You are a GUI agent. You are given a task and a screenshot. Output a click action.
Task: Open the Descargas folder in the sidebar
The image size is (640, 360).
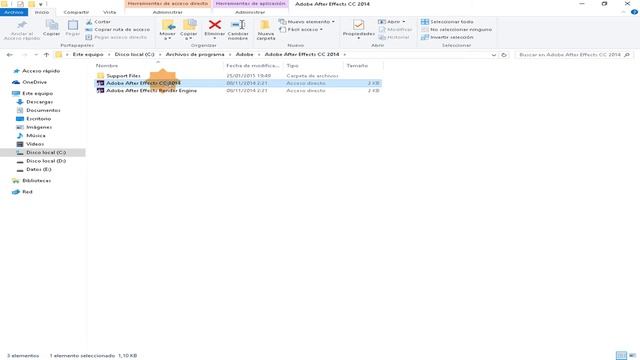coord(40,102)
